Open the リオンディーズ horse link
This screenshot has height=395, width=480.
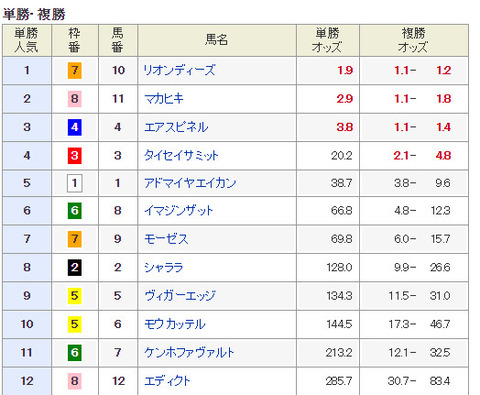pyautogui.click(x=179, y=70)
